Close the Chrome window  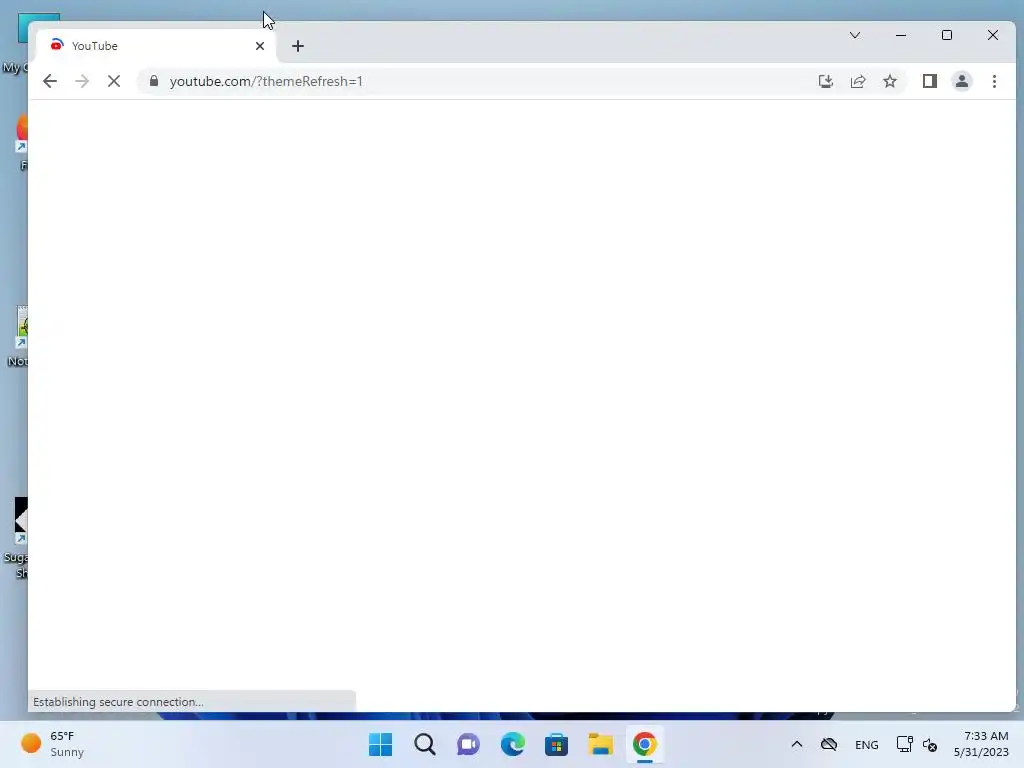pyautogui.click(x=993, y=35)
